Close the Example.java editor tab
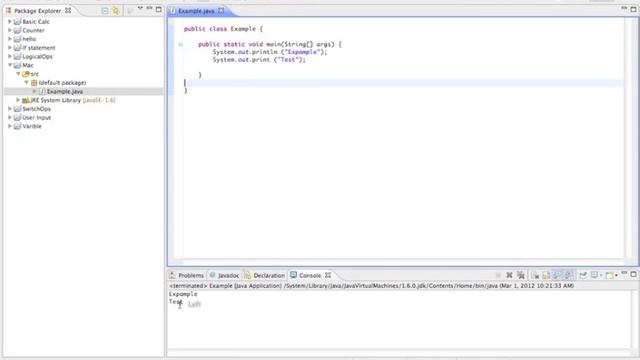 pos(221,11)
